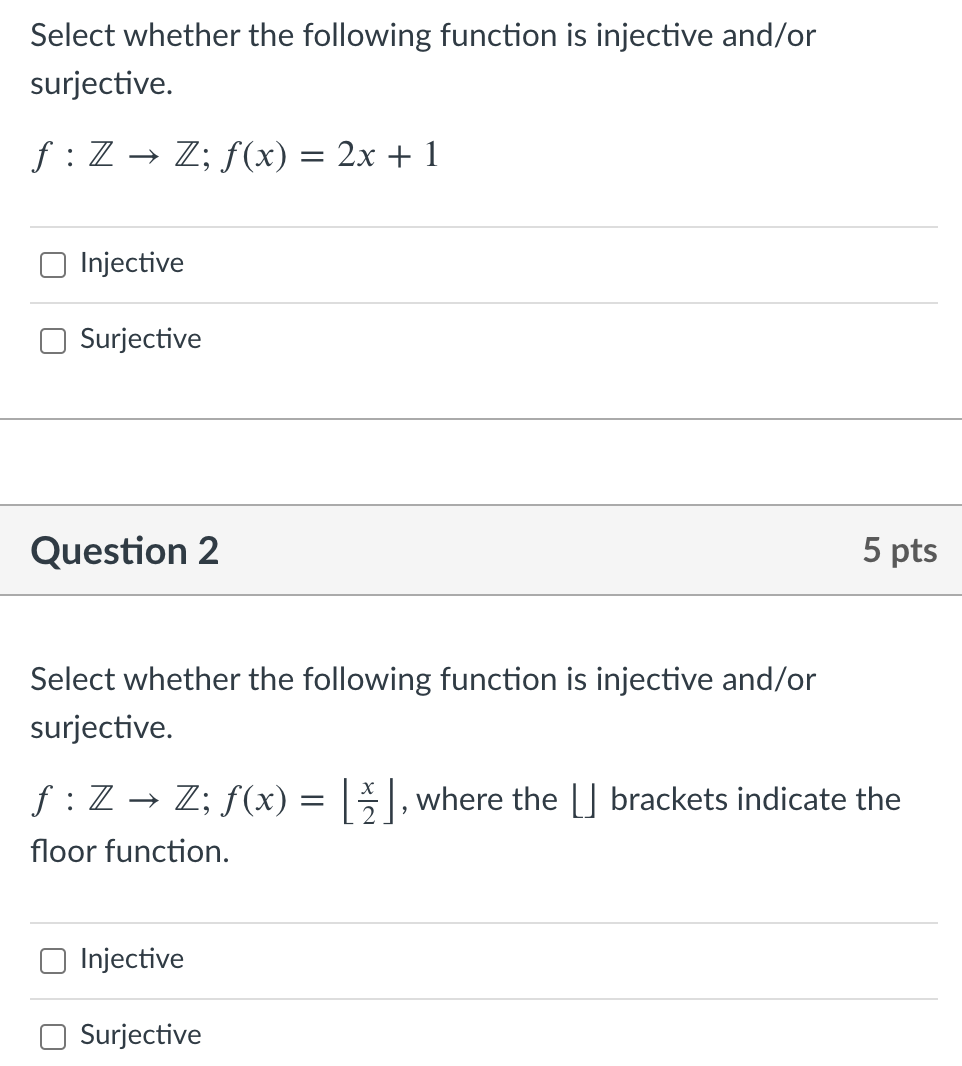Screen dimensions: 962x1066
Task: Click the Surjective label text in Question 1
Action: (140, 340)
